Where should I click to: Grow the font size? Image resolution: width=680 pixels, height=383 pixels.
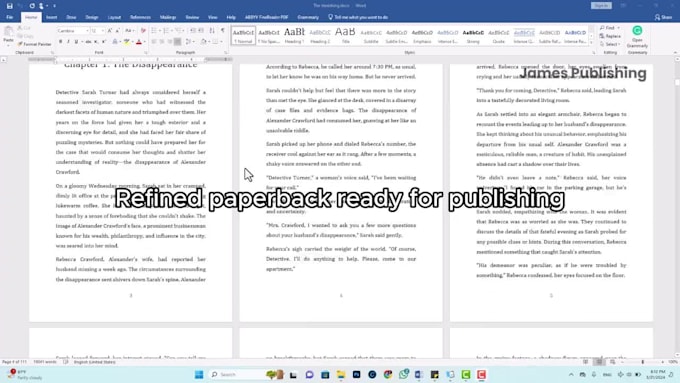[x=110, y=31]
